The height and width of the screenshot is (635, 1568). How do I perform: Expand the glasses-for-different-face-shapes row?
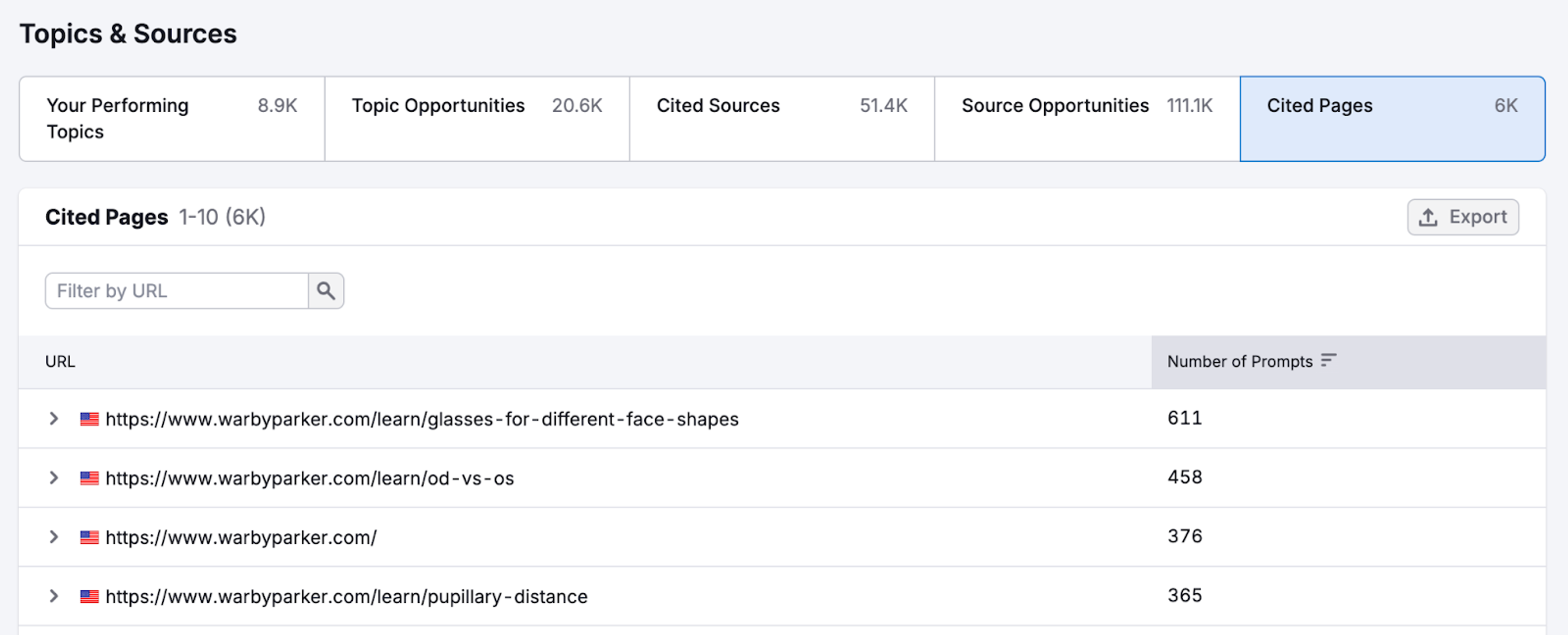pos(53,419)
